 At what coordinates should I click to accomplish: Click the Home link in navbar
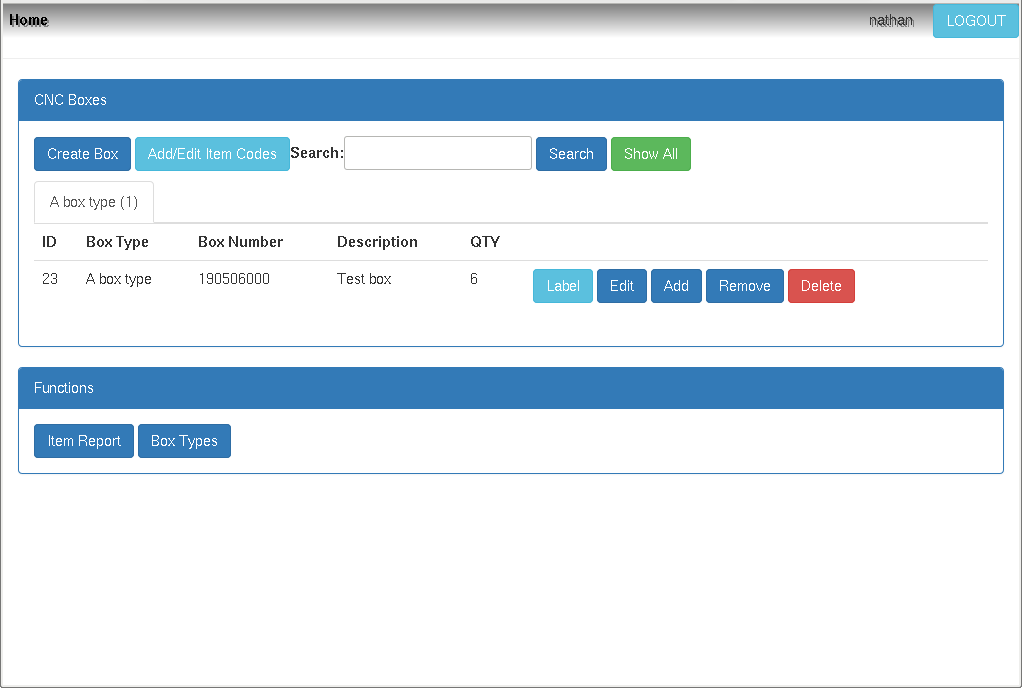tap(28, 20)
